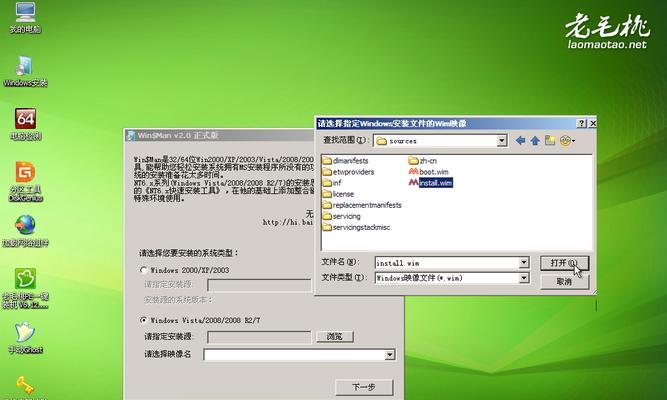The image size is (667, 400).
Task: Click the 浏览 button in Win$Man
Action: coord(335,337)
